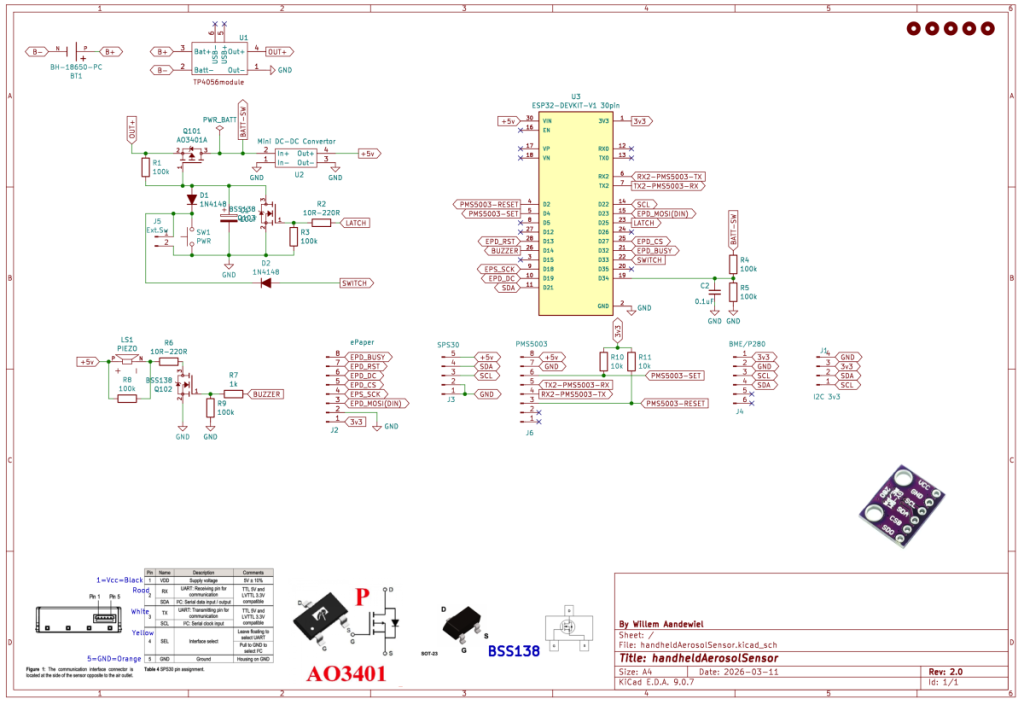
Task: Select the PWR_BATT power flag label
Action: 218,119
